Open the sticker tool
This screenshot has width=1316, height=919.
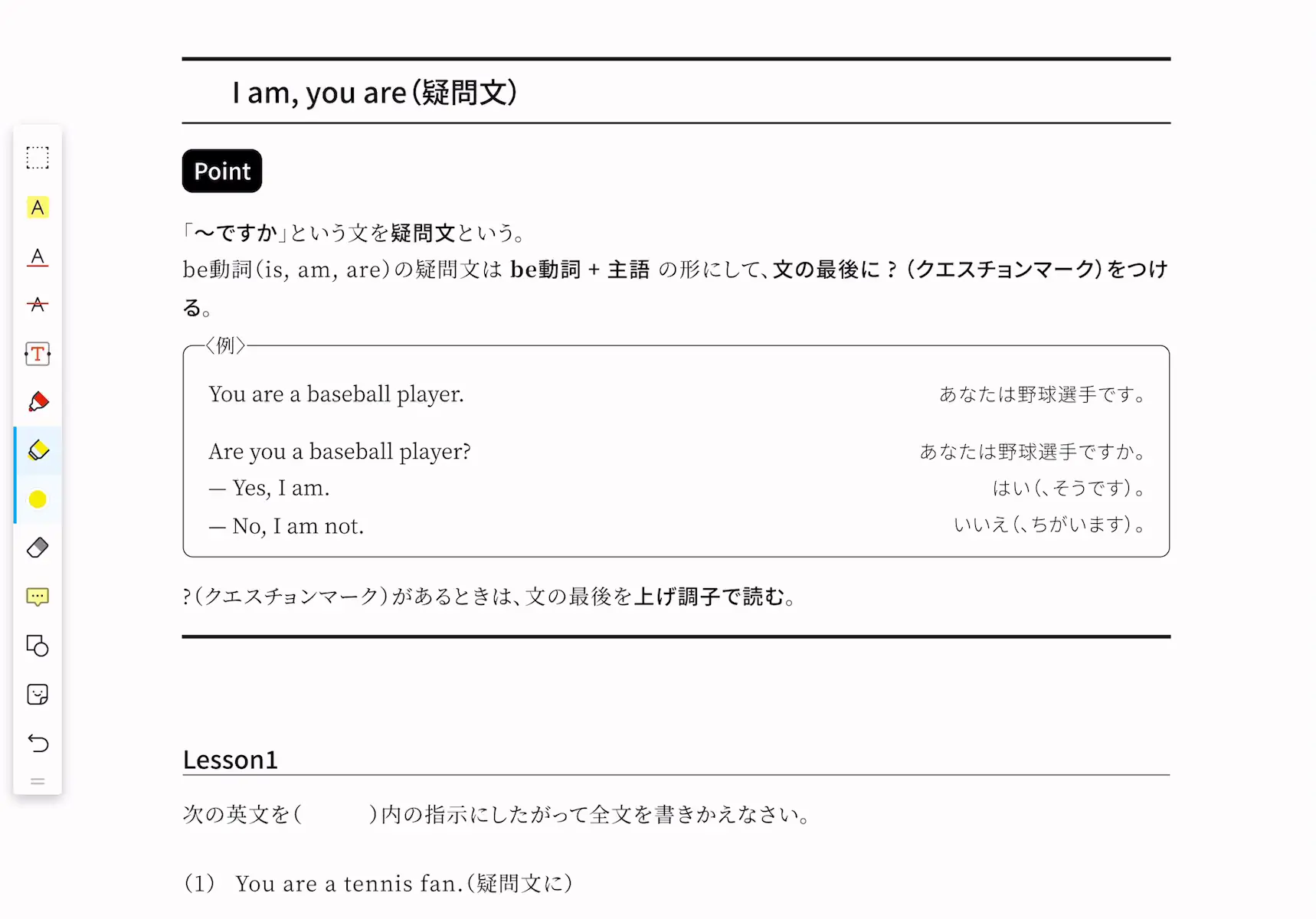[38, 695]
